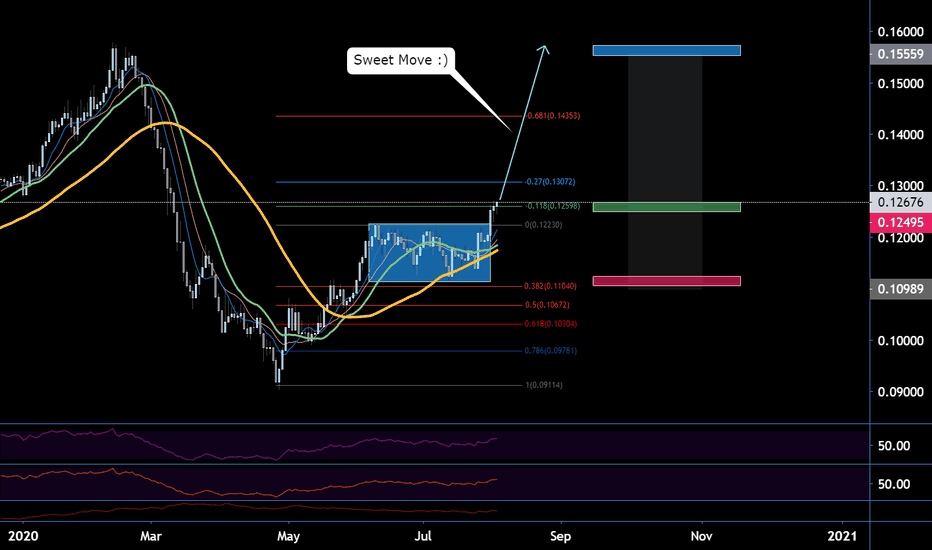The width and height of the screenshot is (932, 550).
Task: Click the Sep time axis label
Action: [x=561, y=536]
